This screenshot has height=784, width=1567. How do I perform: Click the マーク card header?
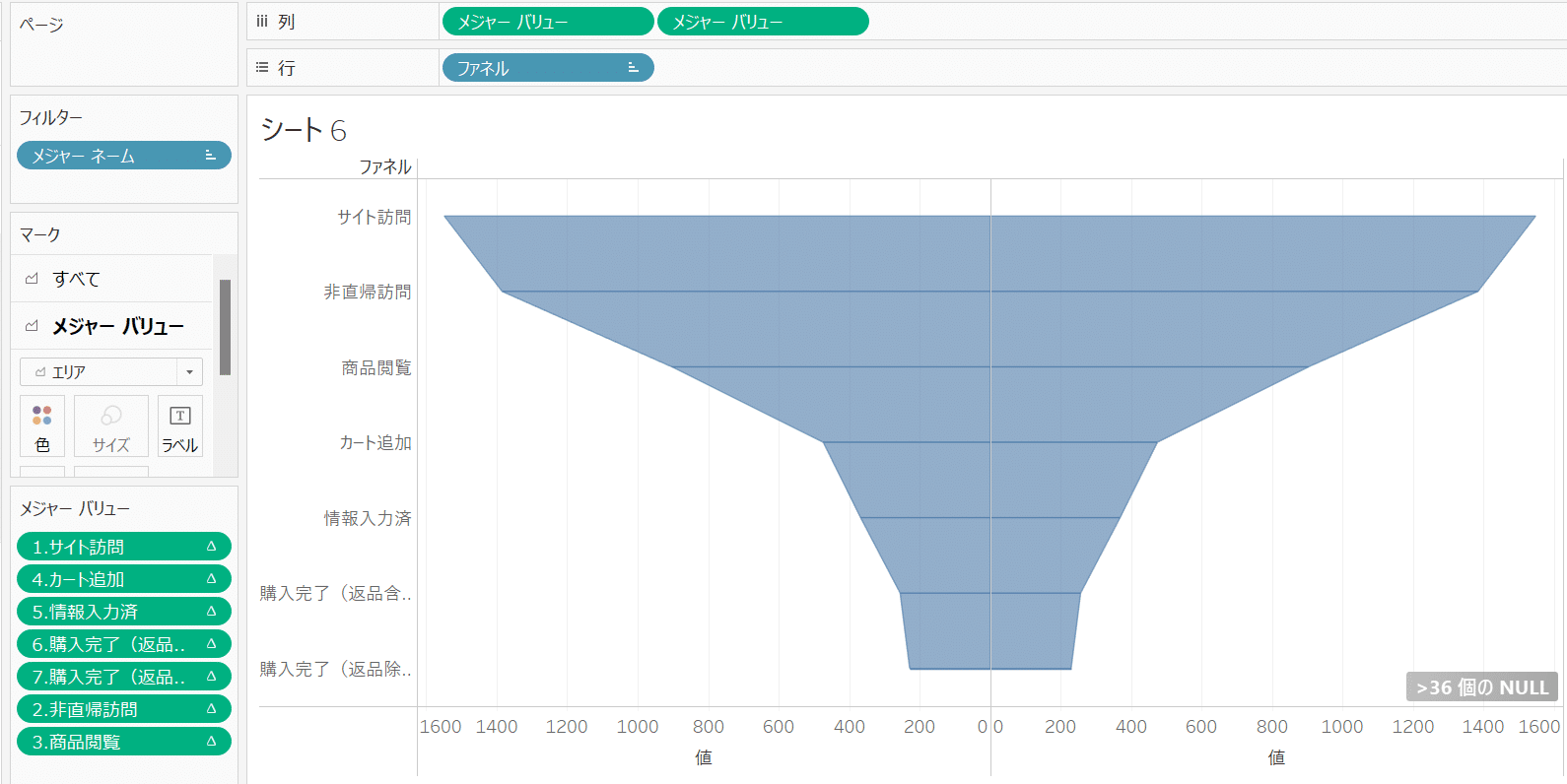pyautogui.click(x=40, y=234)
